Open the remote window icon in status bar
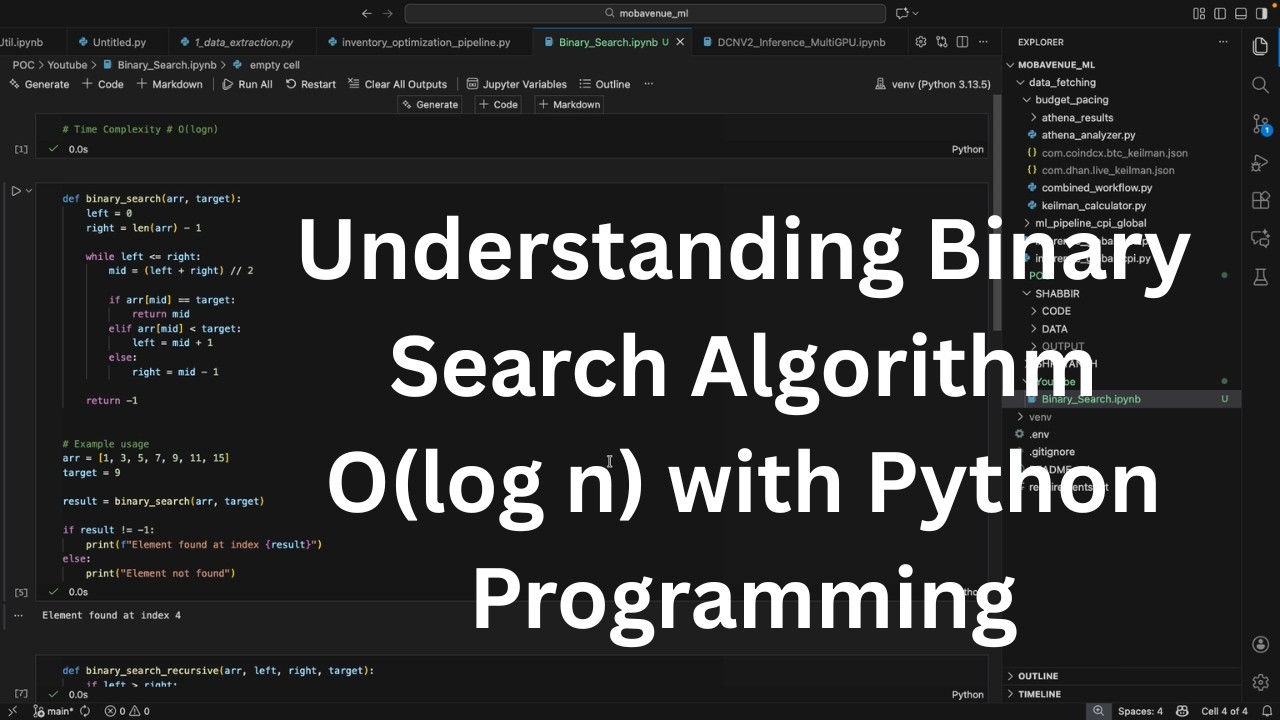1280x720 pixels. pyautogui.click(x=12, y=711)
